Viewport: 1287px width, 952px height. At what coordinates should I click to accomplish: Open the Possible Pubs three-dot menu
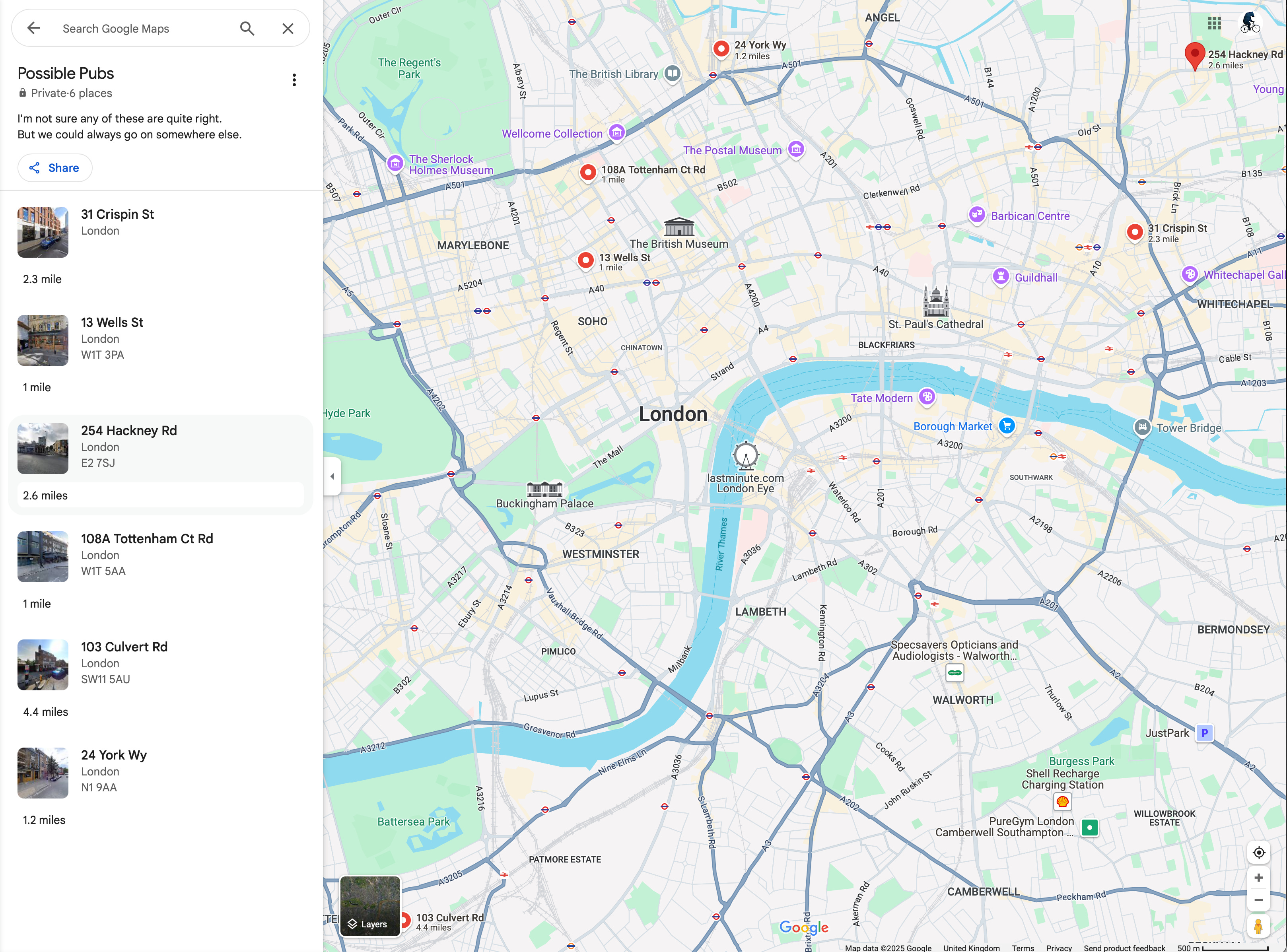point(294,80)
